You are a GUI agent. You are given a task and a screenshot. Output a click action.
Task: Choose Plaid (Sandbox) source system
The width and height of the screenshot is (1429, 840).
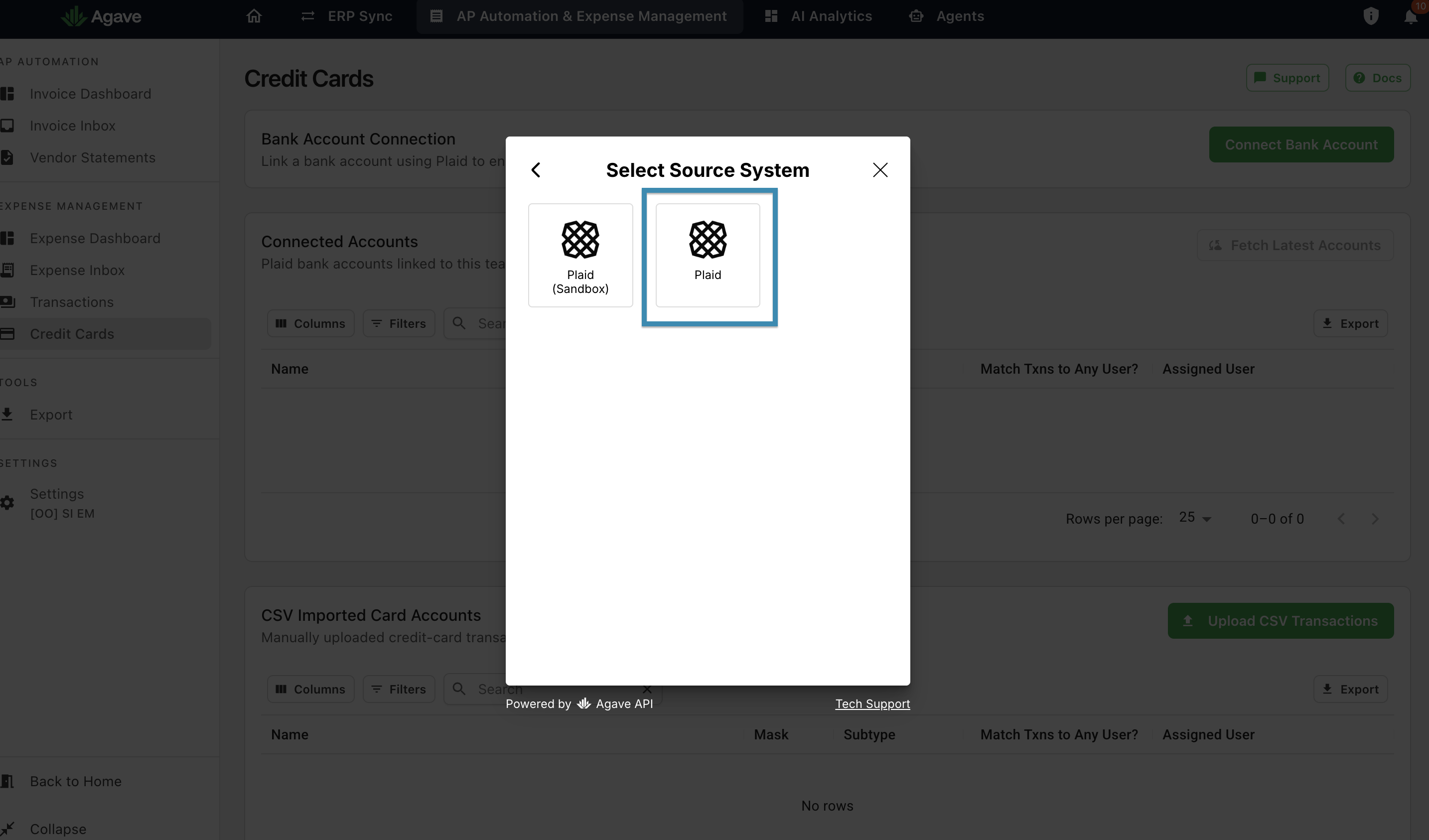(x=580, y=255)
